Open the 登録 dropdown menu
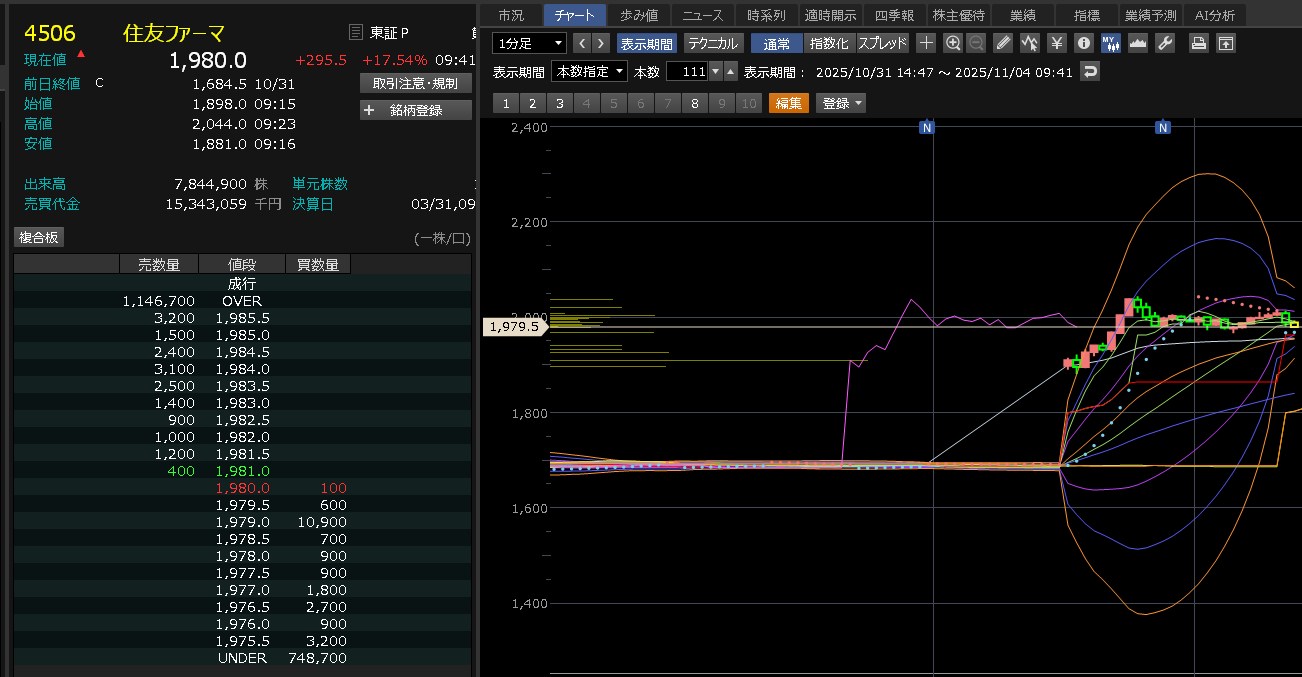 coord(841,103)
